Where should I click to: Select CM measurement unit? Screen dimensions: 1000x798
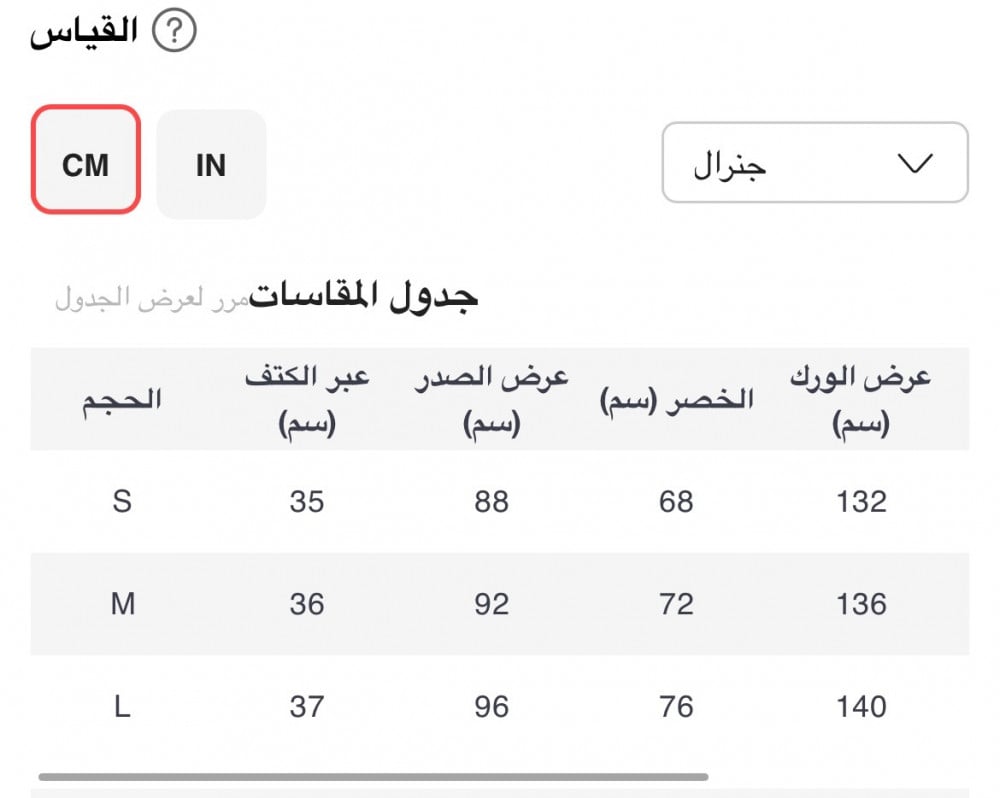coord(85,159)
